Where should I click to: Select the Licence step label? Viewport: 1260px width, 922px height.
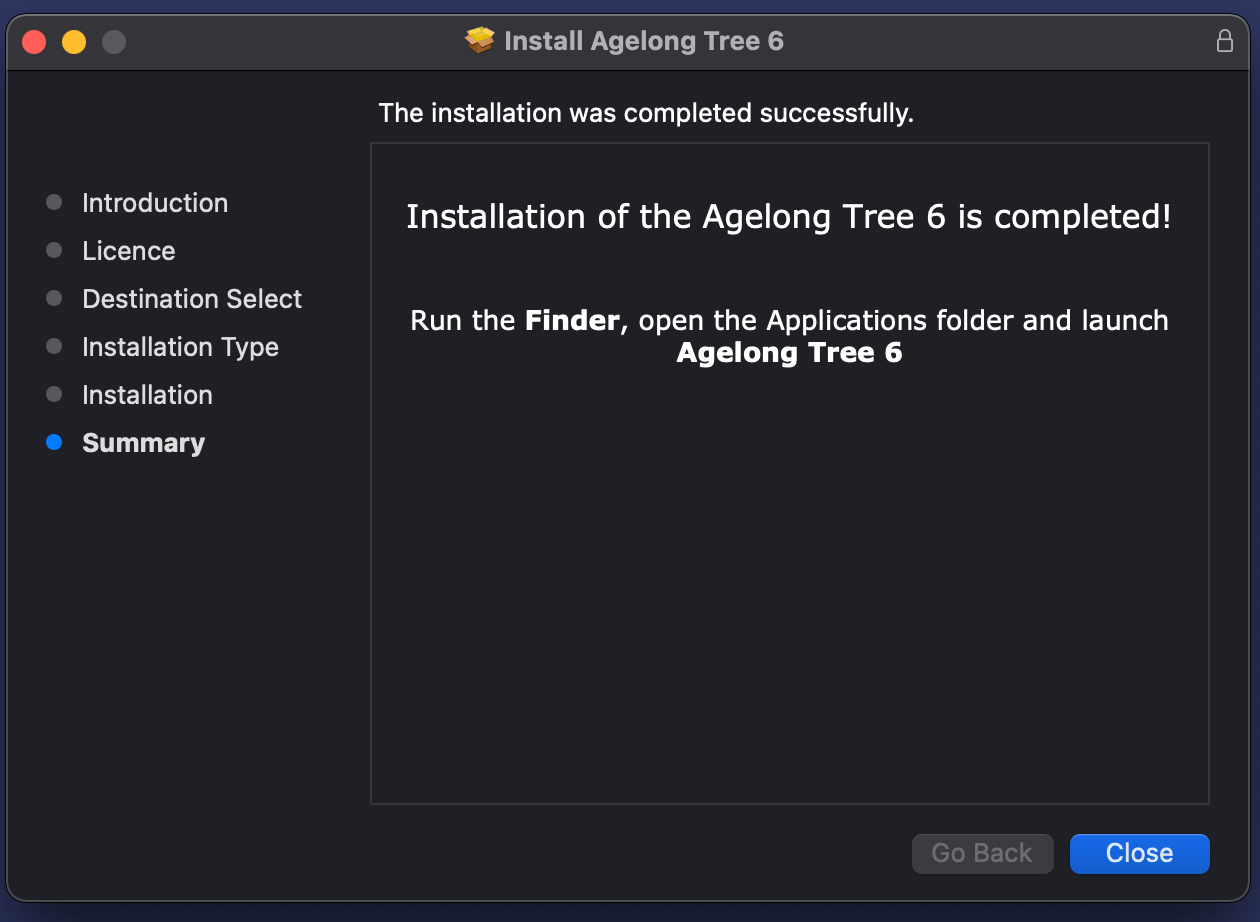tap(129, 251)
